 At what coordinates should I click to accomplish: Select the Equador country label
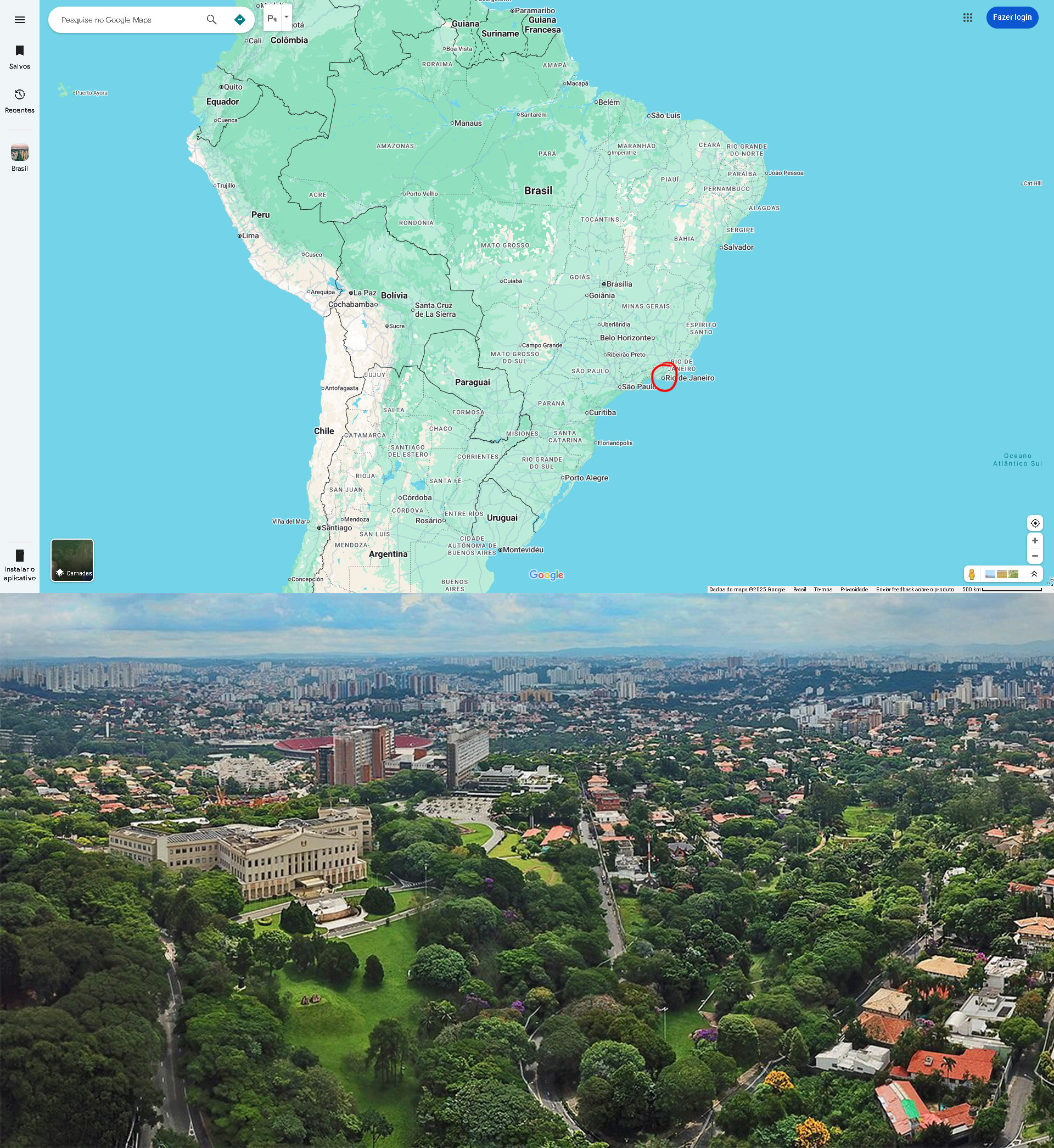[222, 102]
